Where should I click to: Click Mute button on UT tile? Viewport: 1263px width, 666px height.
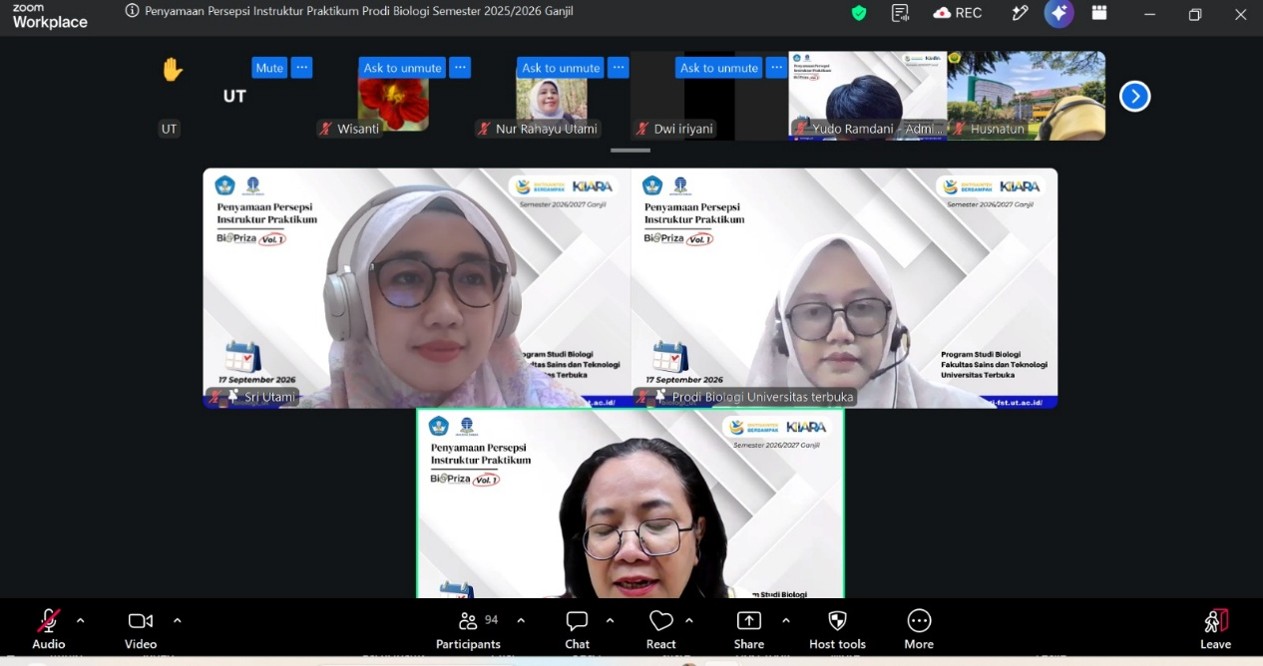(x=269, y=68)
